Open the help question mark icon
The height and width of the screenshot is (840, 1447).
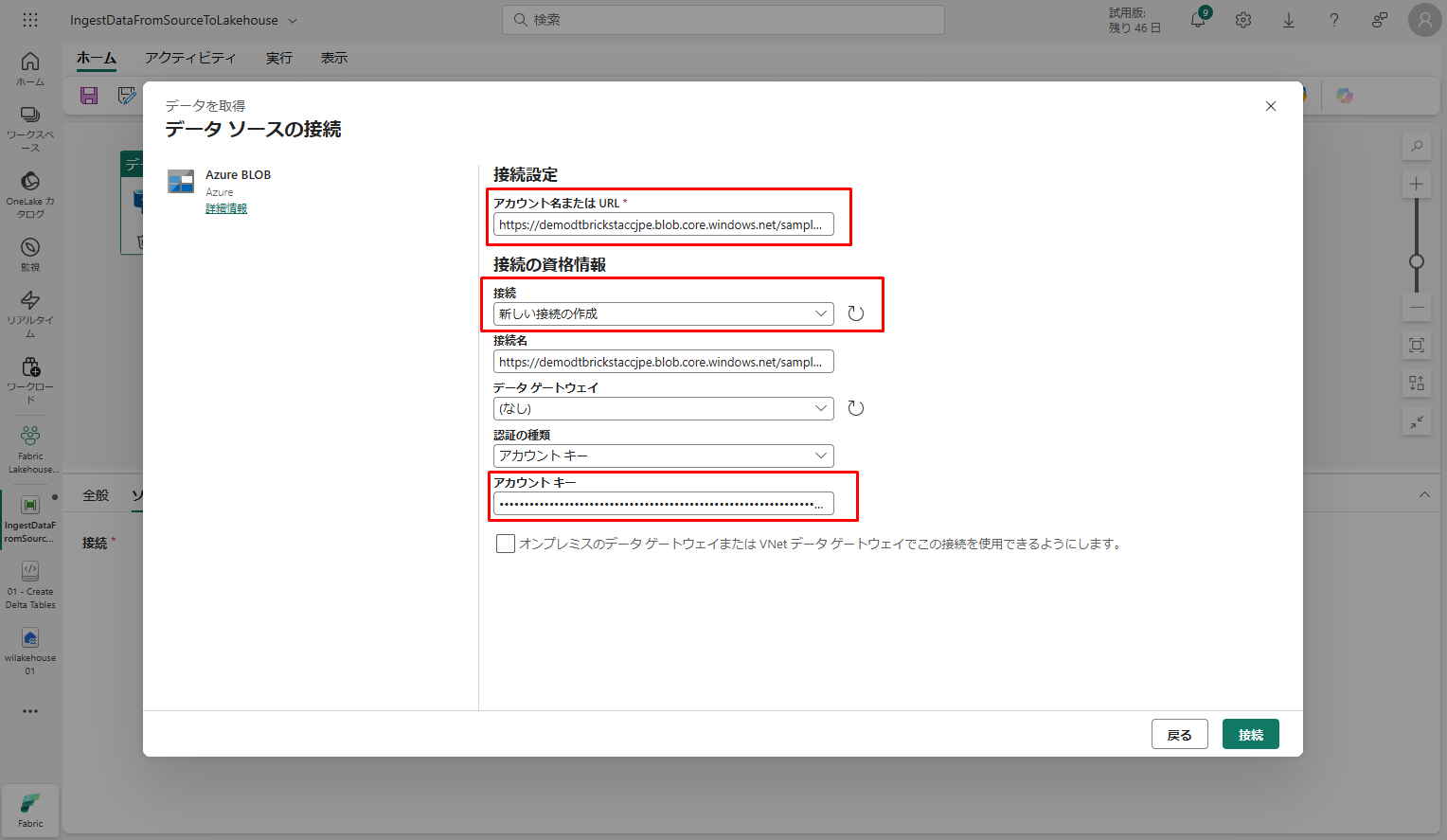click(1334, 20)
